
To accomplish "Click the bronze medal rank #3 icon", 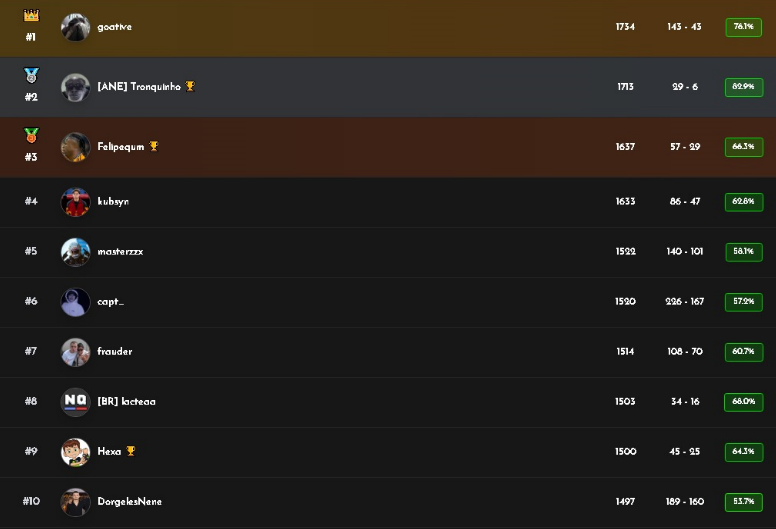I will point(31,135).
